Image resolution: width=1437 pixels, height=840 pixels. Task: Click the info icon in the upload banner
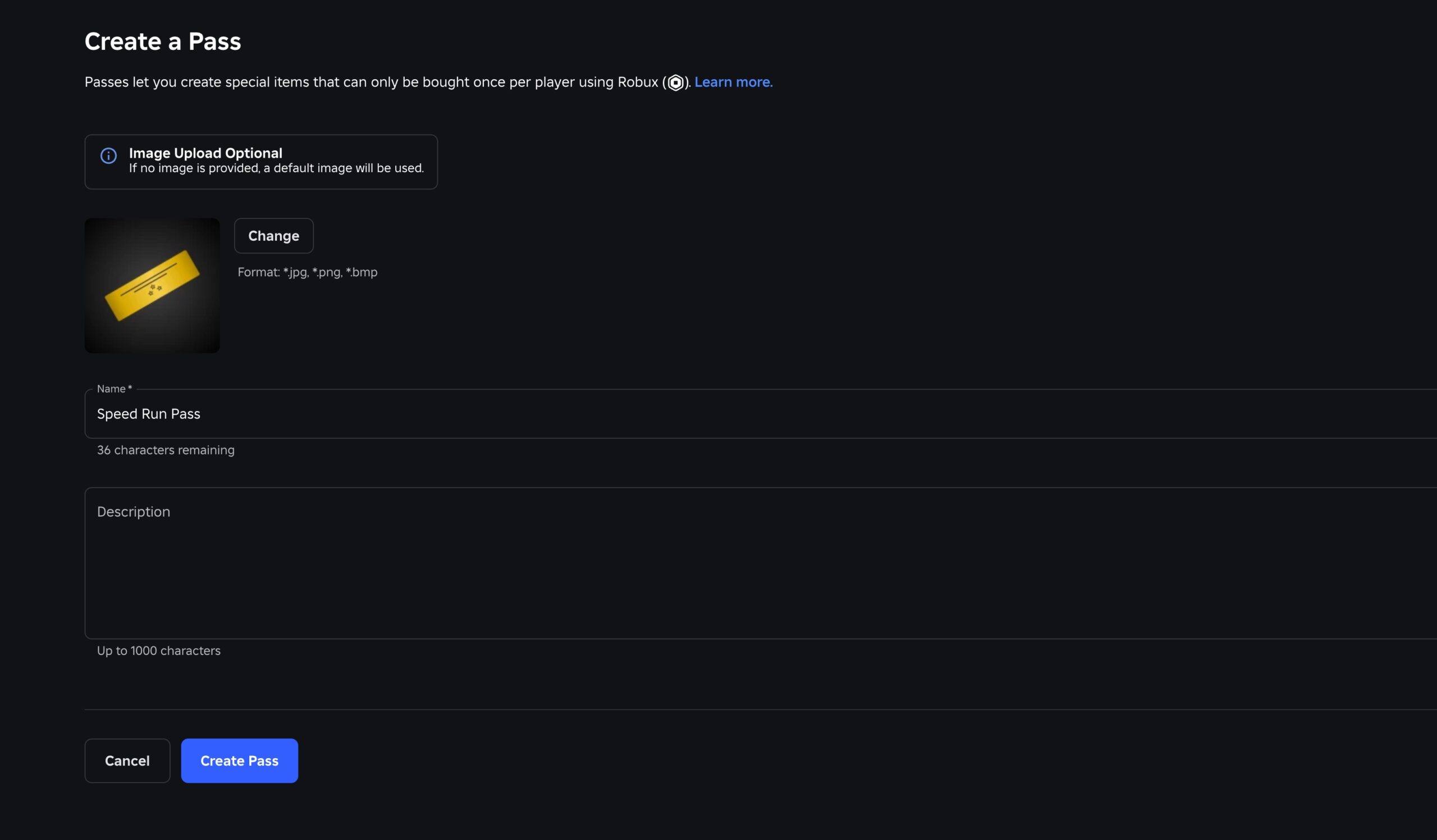(108, 155)
